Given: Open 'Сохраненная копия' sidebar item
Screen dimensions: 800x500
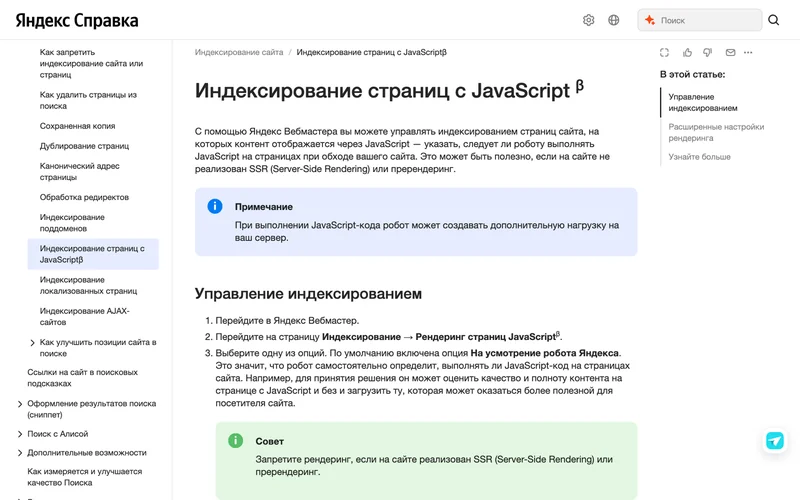Looking at the screenshot, I should pyautogui.click(x=78, y=126).
